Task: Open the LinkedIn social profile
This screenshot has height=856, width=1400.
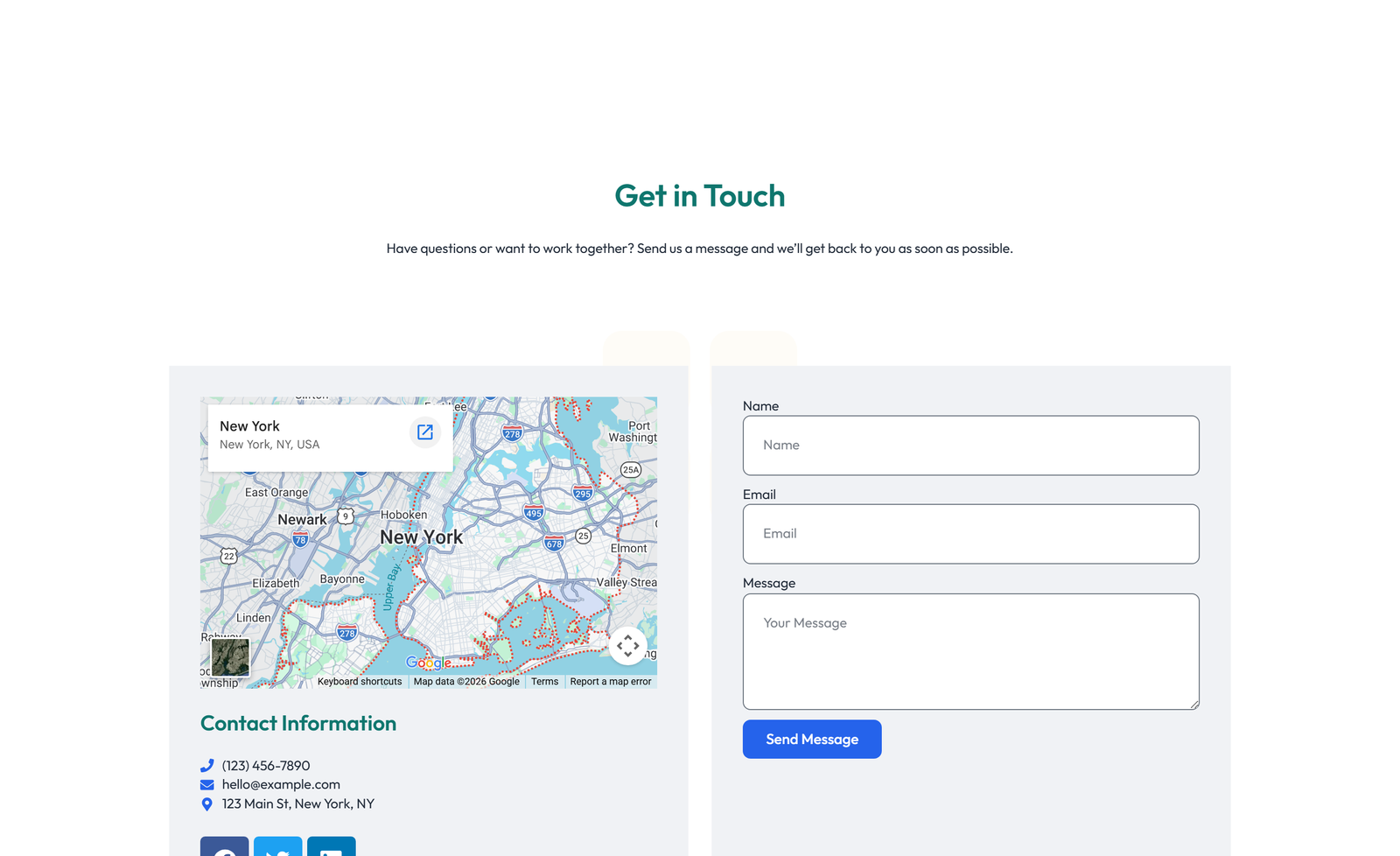Action: 332,849
